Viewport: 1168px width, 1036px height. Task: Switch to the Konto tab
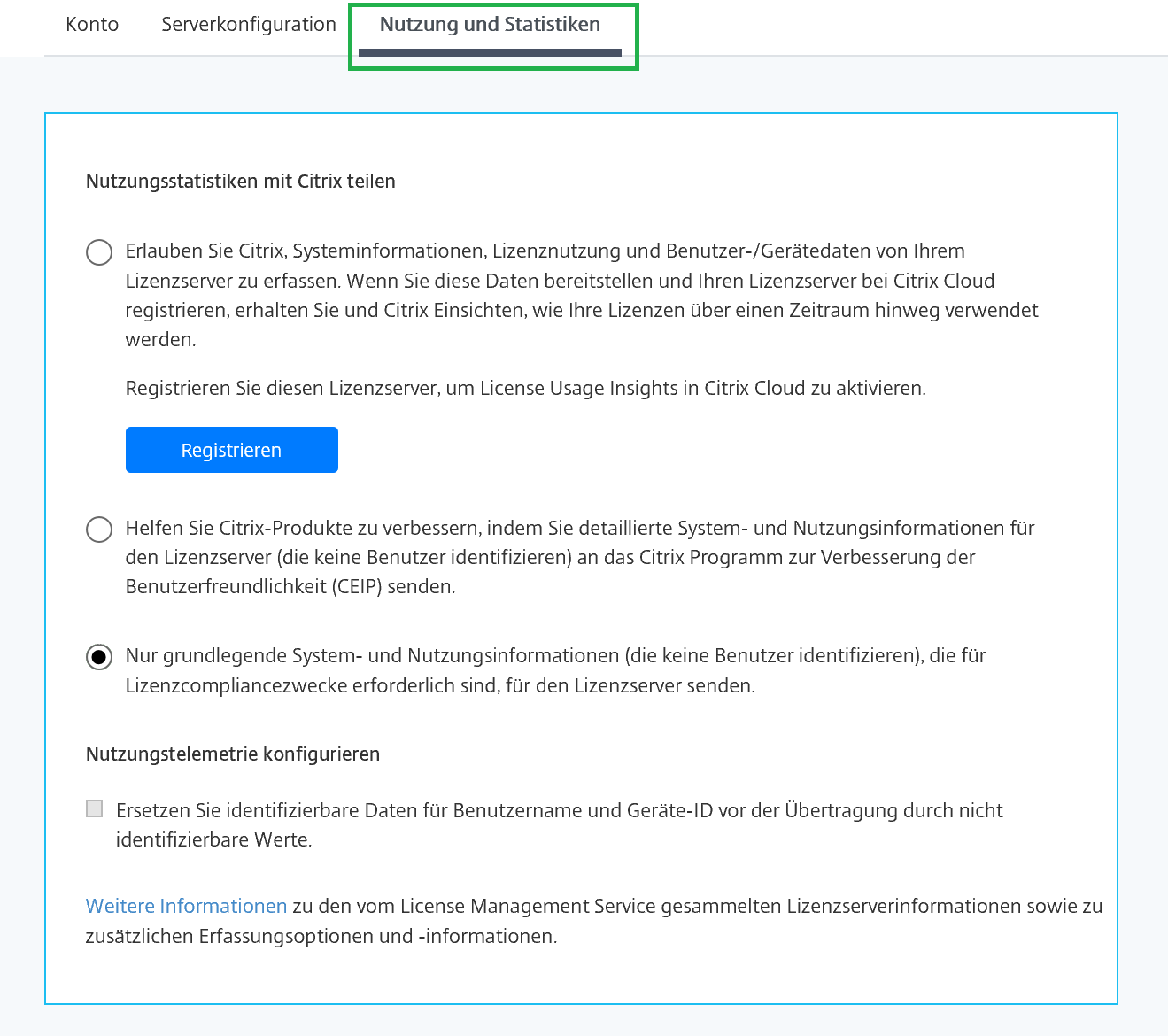point(91,25)
